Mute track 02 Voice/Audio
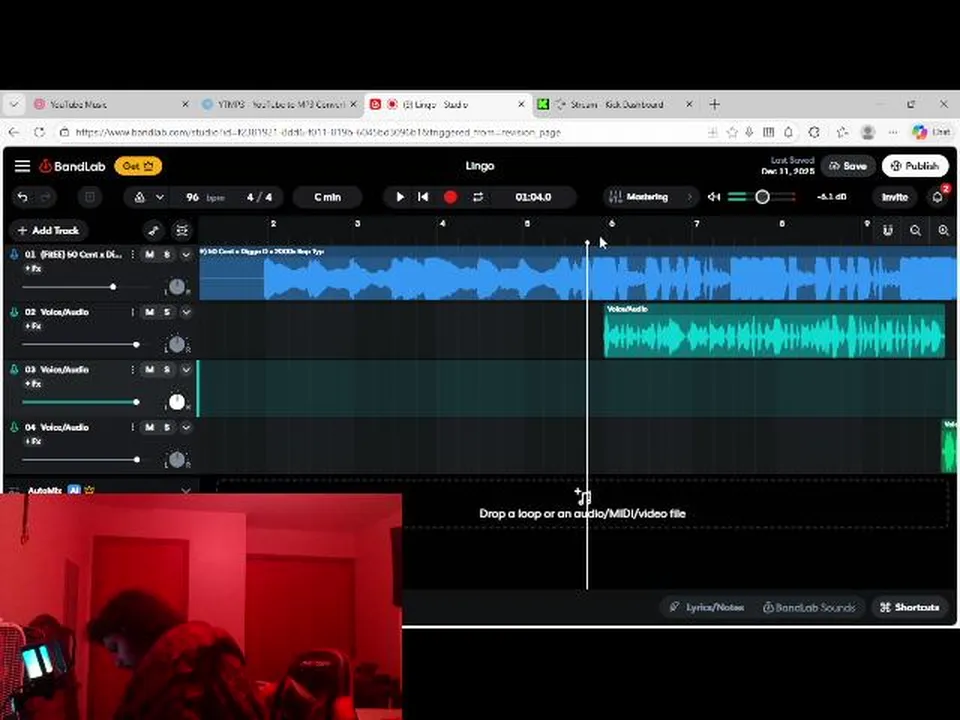The image size is (960, 720). pyautogui.click(x=150, y=312)
